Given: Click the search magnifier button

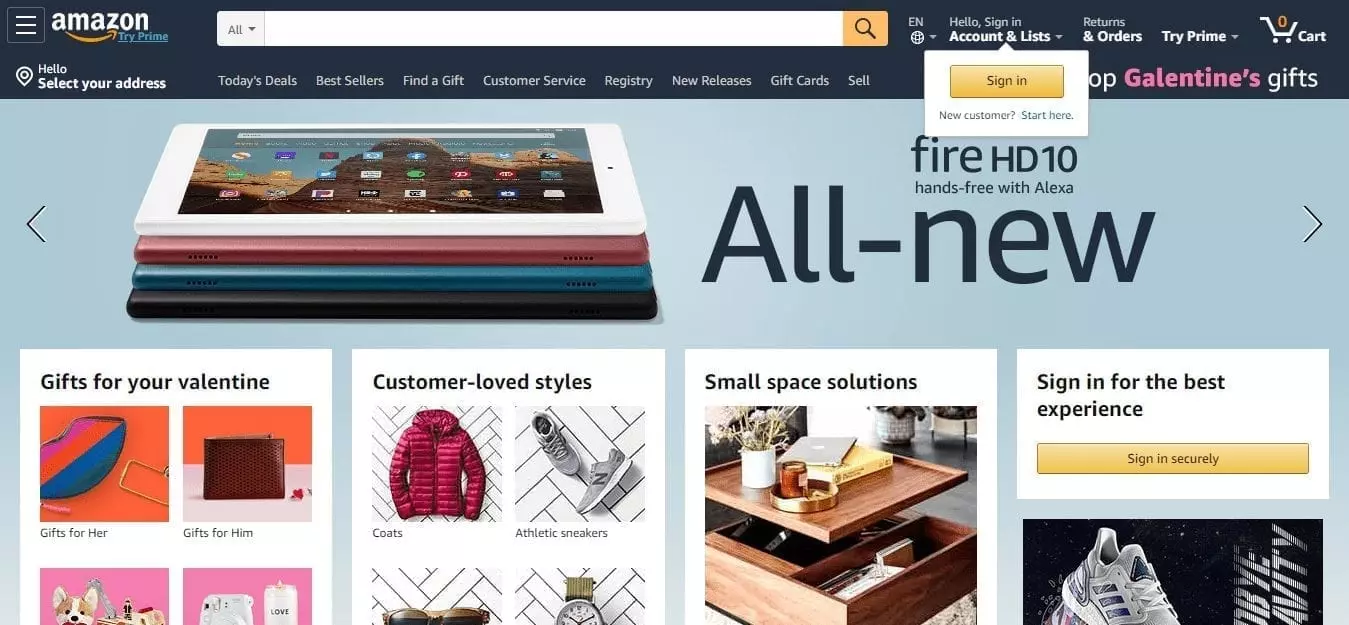Looking at the screenshot, I should coord(865,28).
